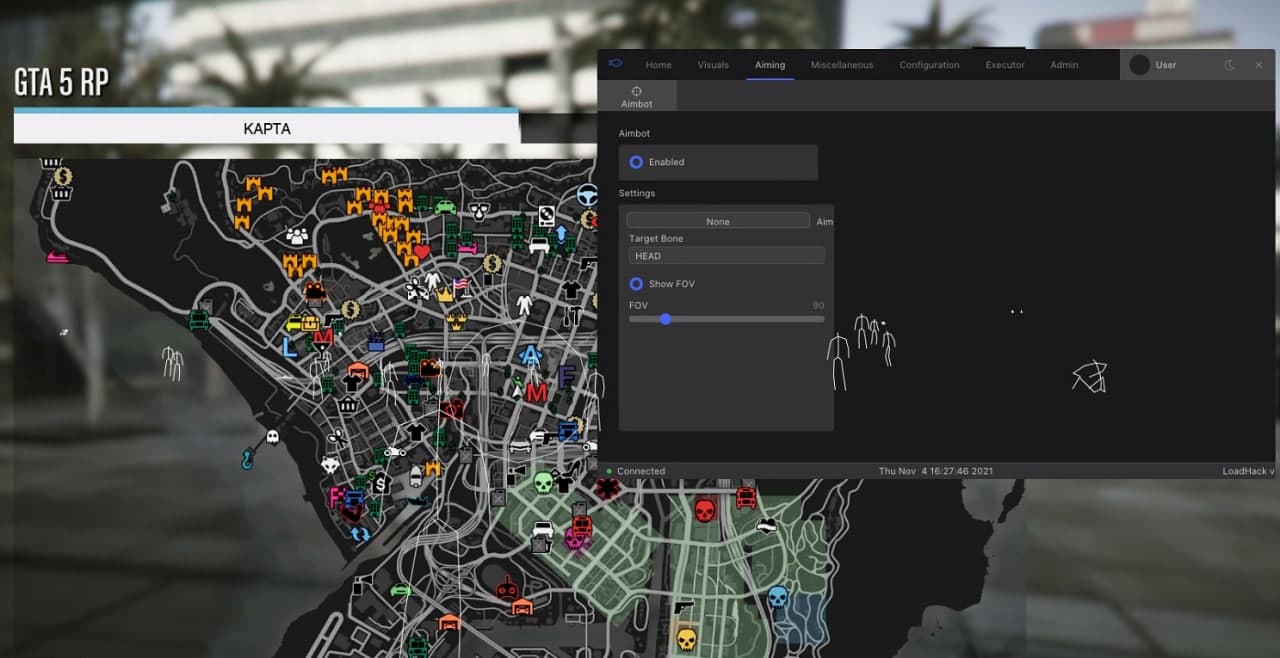
Task: Click the GTA 5 RP title text
Action: coord(62,82)
